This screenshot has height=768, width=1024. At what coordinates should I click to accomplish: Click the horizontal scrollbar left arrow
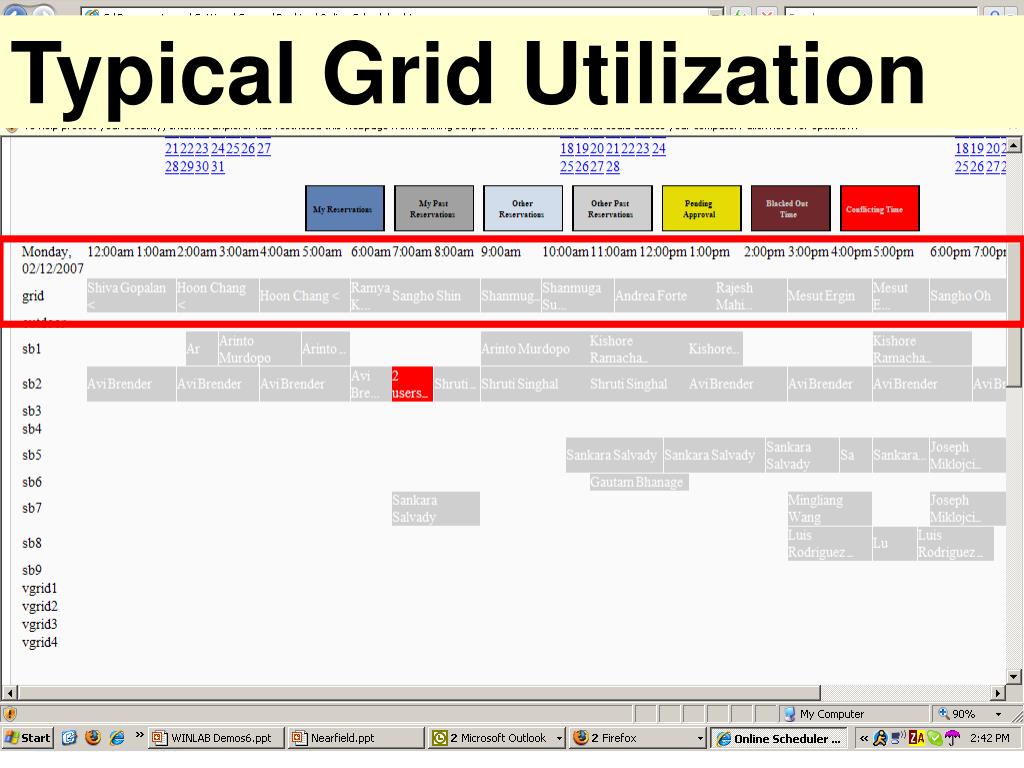tap(10, 692)
